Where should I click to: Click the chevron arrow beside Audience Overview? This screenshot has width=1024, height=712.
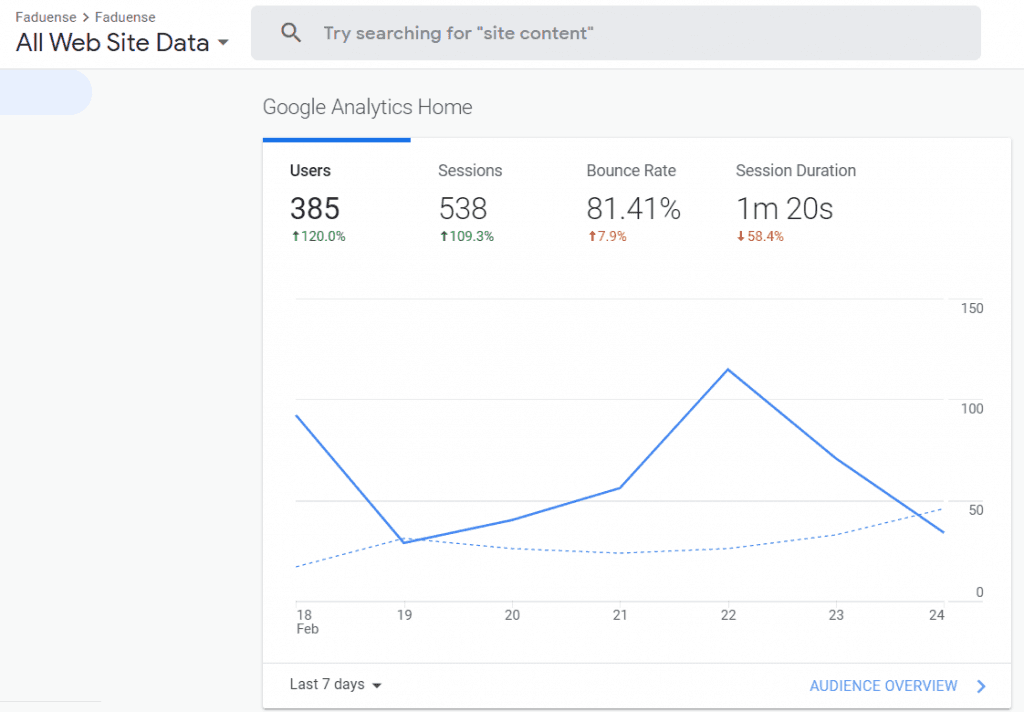coord(981,686)
